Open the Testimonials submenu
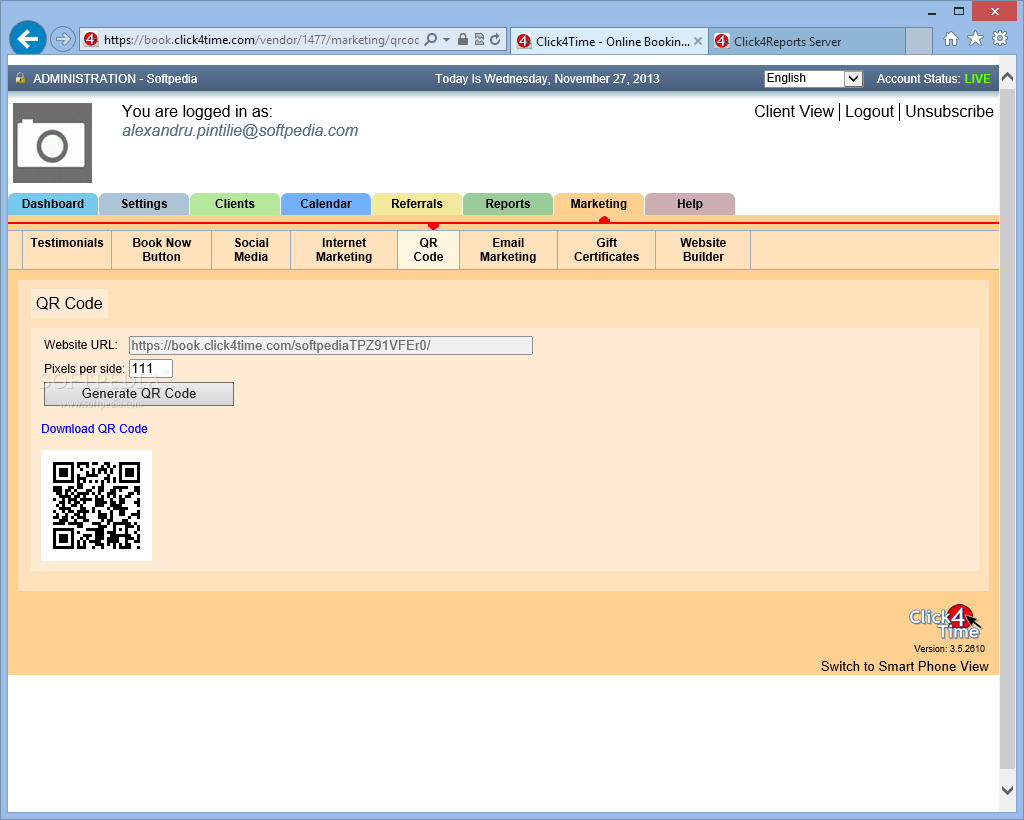This screenshot has height=820, width=1024. coord(67,249)
